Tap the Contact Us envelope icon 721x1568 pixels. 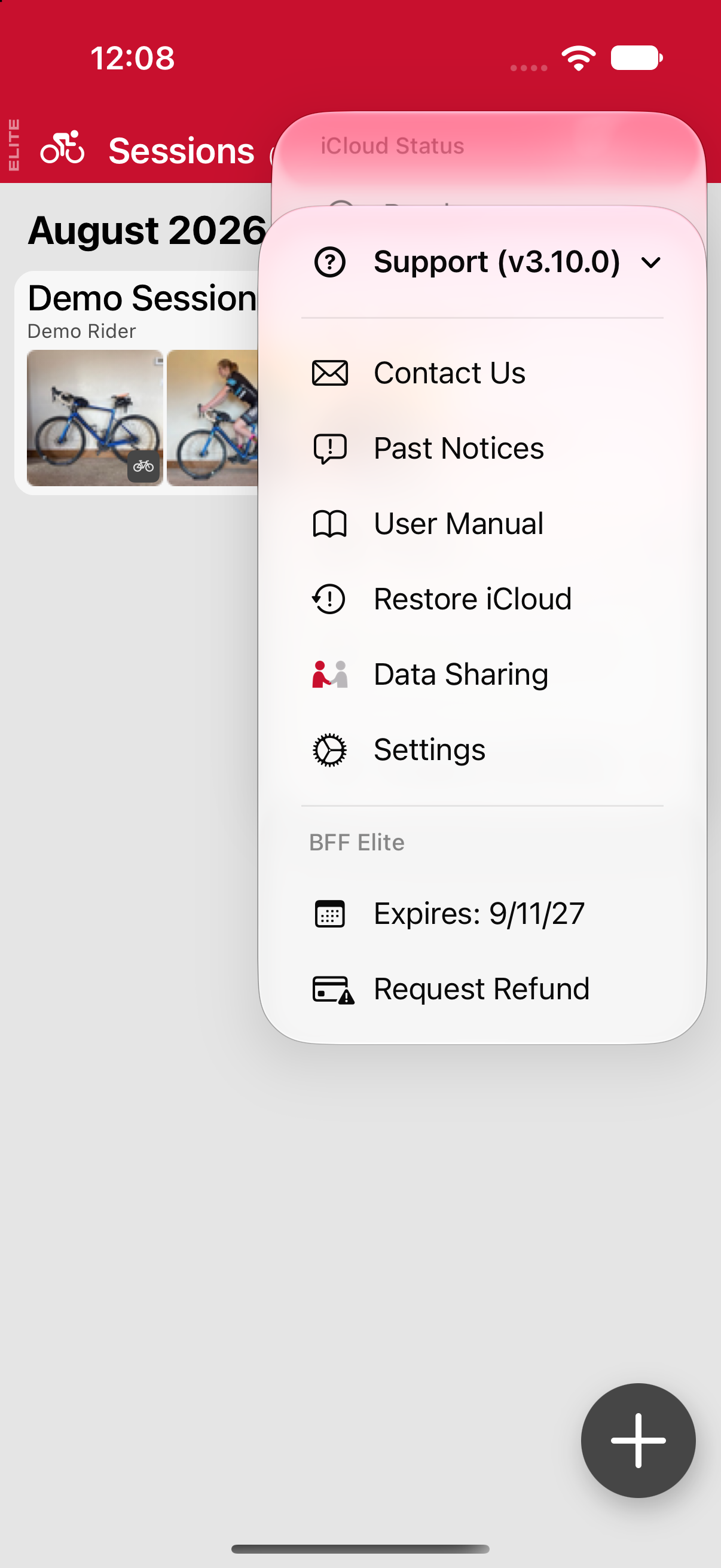[x=330, y=373]
